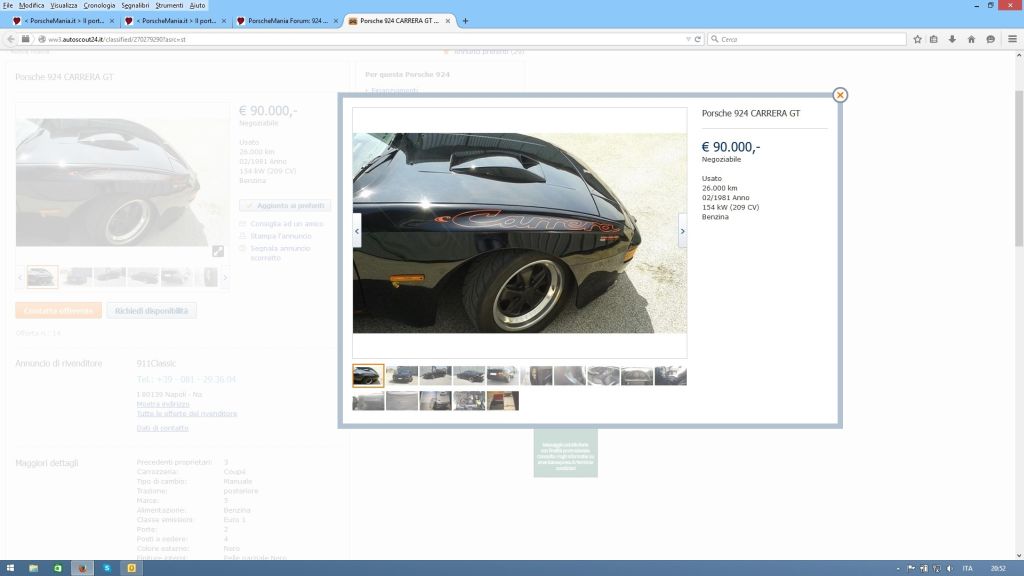Switch to the PorscheMania Forum: 924 tab
Screen dimensions: 1024x576
click(x=287, y=21)
